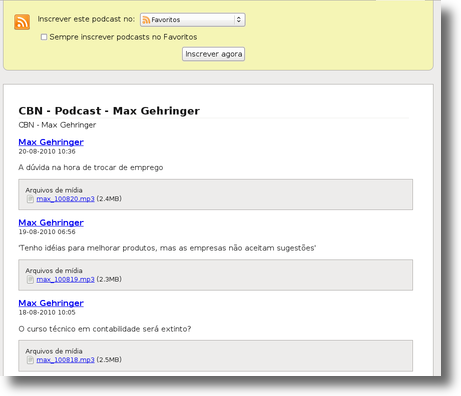Click the dropdown arrows next to Favoritos
Image resolution: width=461 pixels, height=396 pixels.
(239, 20)
